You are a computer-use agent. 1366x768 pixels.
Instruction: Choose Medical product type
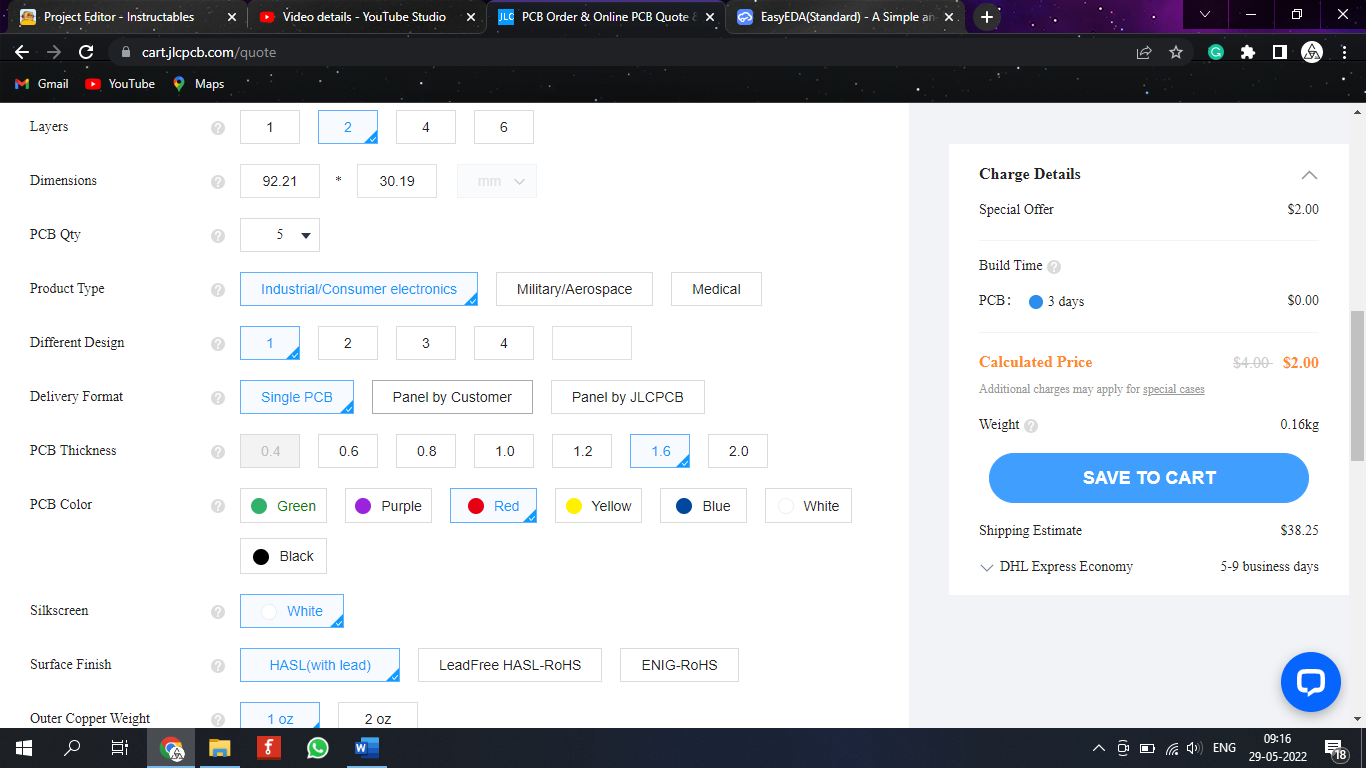tap(716, 289)
